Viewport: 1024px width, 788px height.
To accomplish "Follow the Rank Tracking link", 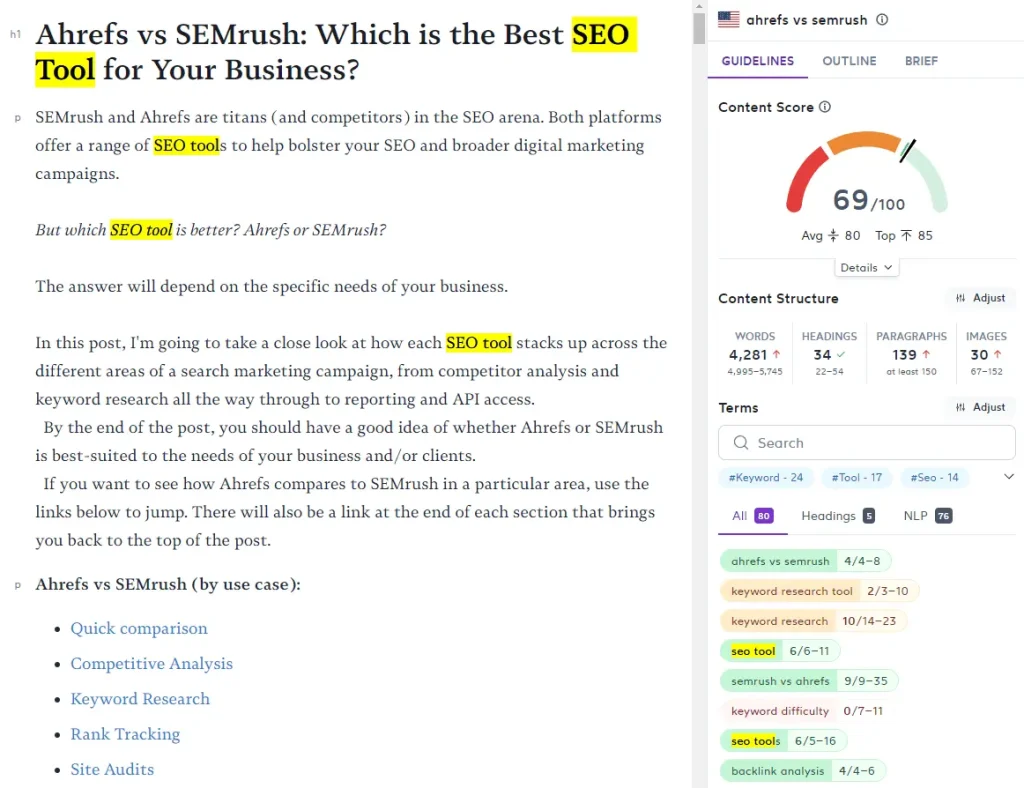I will click(x=125, y=734).
